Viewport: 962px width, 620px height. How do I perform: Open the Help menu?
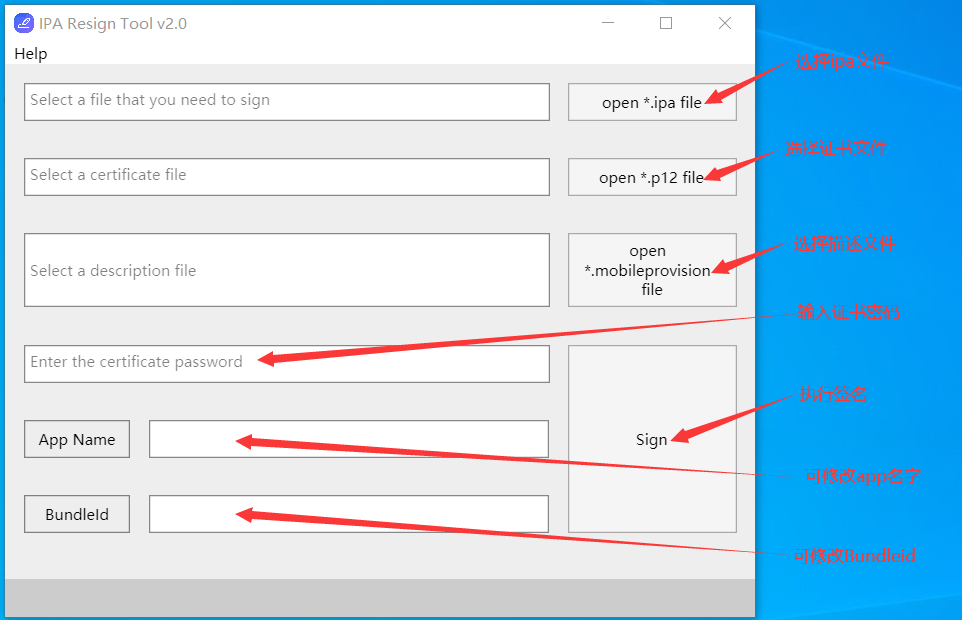[29, 53]
